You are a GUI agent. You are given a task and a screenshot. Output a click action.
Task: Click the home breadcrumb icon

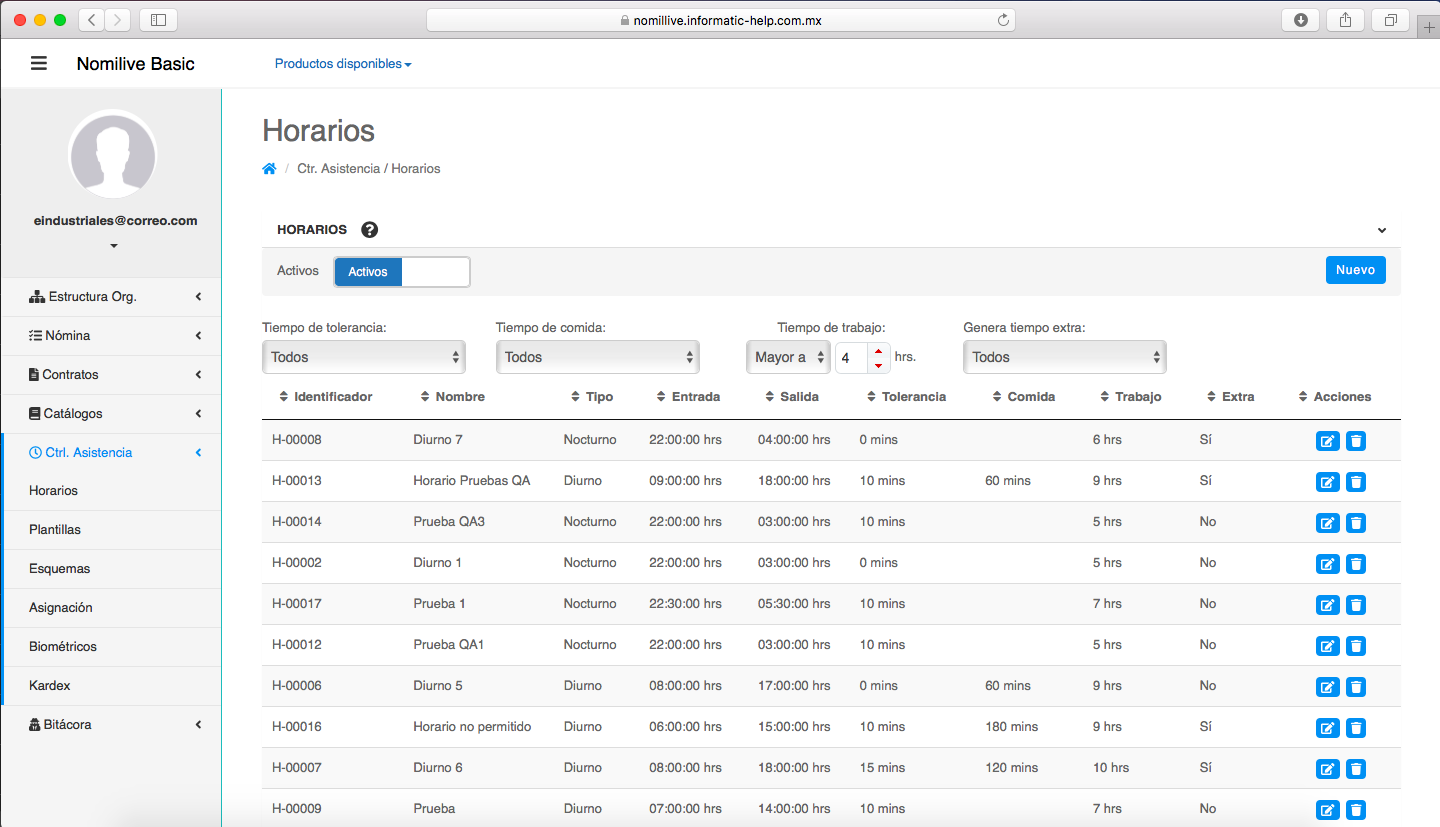click(269, 169)
